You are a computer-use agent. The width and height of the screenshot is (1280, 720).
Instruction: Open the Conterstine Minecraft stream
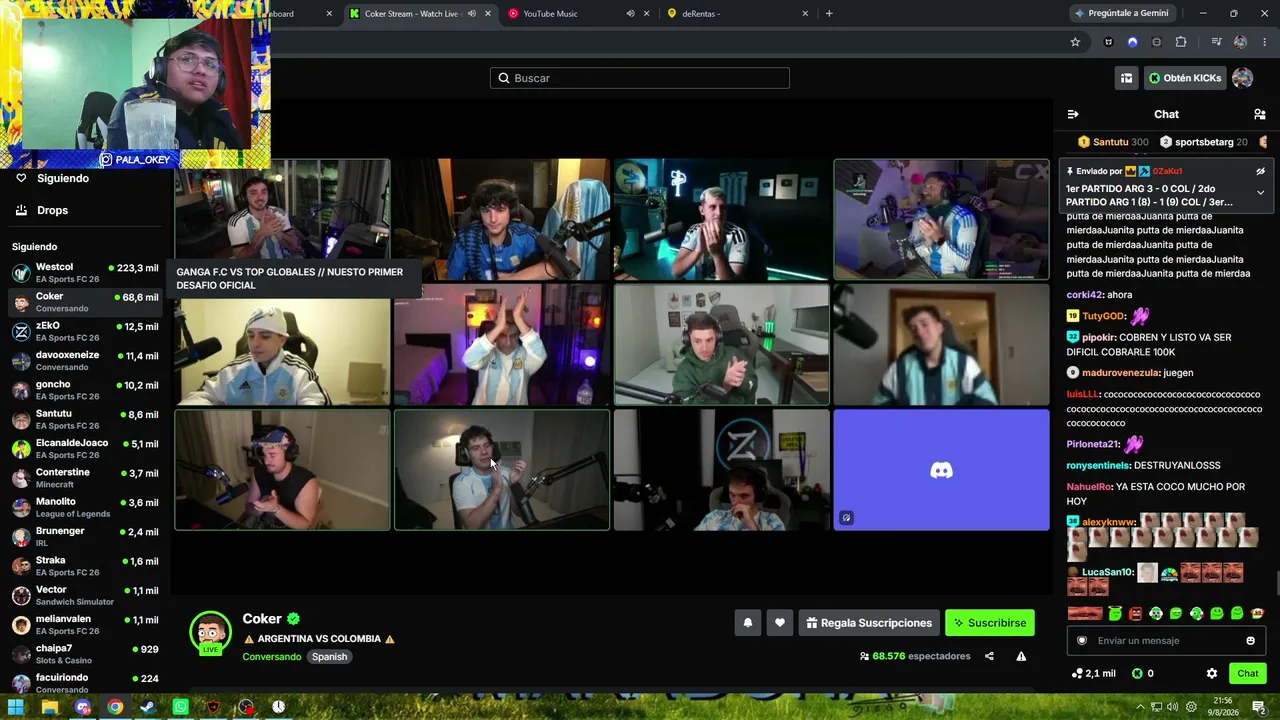click(85, 478)
